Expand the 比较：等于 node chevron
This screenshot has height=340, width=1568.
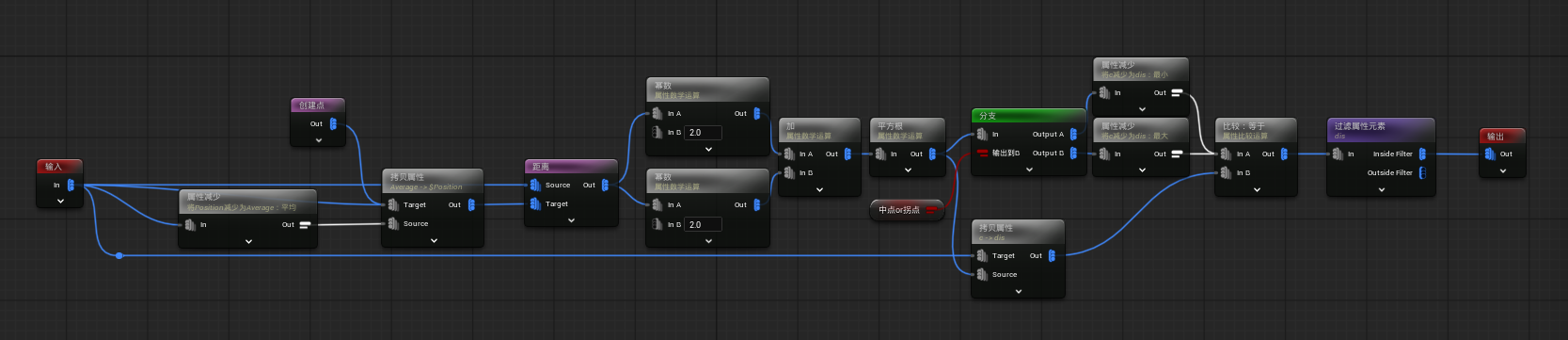pyautogui.click(x=1257, y=189)
